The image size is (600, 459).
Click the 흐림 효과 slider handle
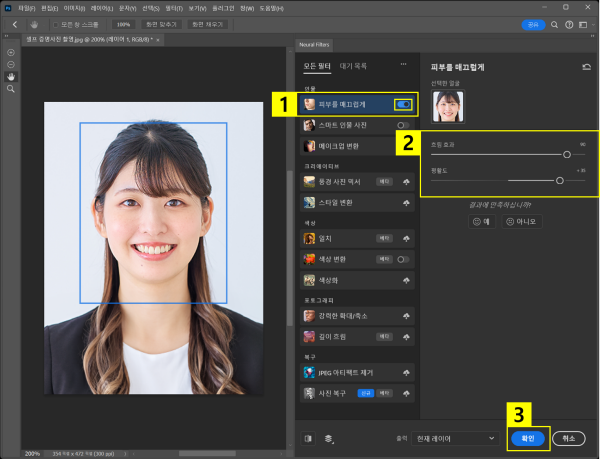coord(567,154)
